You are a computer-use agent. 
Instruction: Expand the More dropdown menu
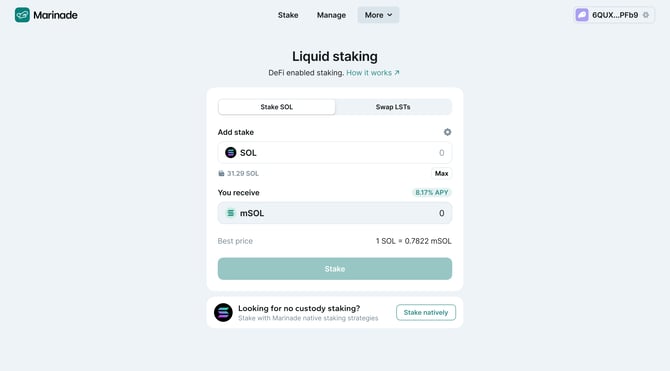378,15
